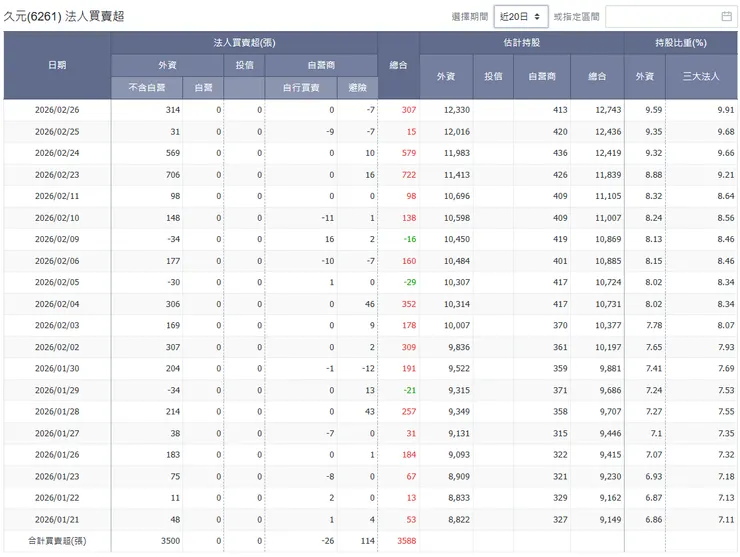Open the calendar icon in date field
This screenshot has width=740, height=557.
[x=726, y=17]
